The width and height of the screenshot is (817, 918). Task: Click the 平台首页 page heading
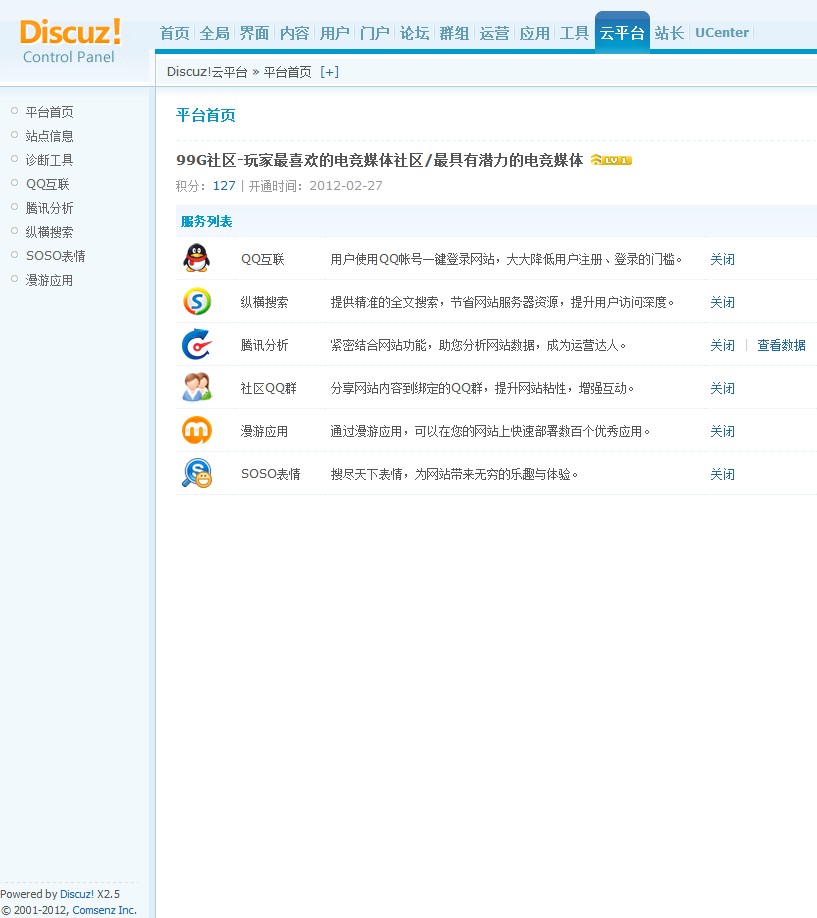click(x=206, y=115)
